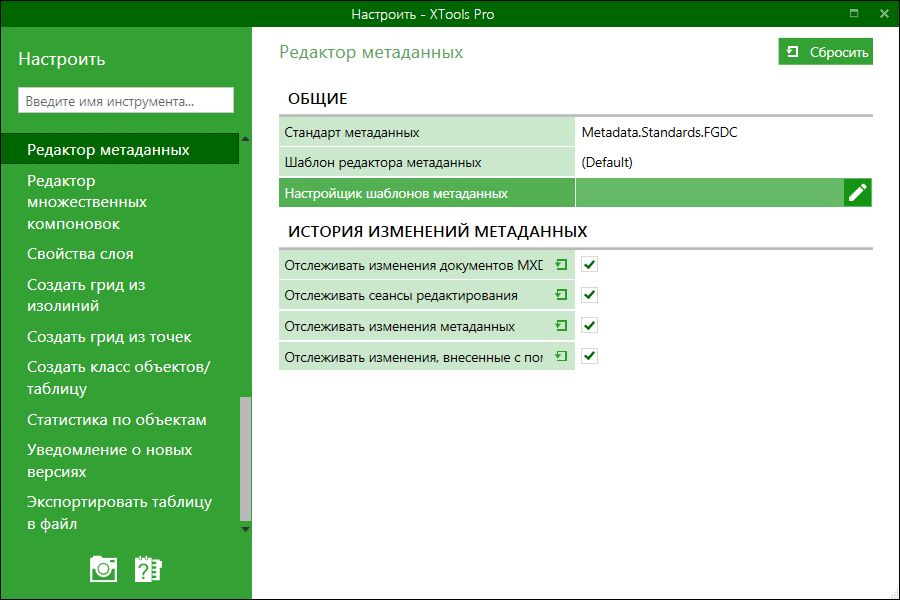Click the 'Сбросить' reset button

click(825, 52)
